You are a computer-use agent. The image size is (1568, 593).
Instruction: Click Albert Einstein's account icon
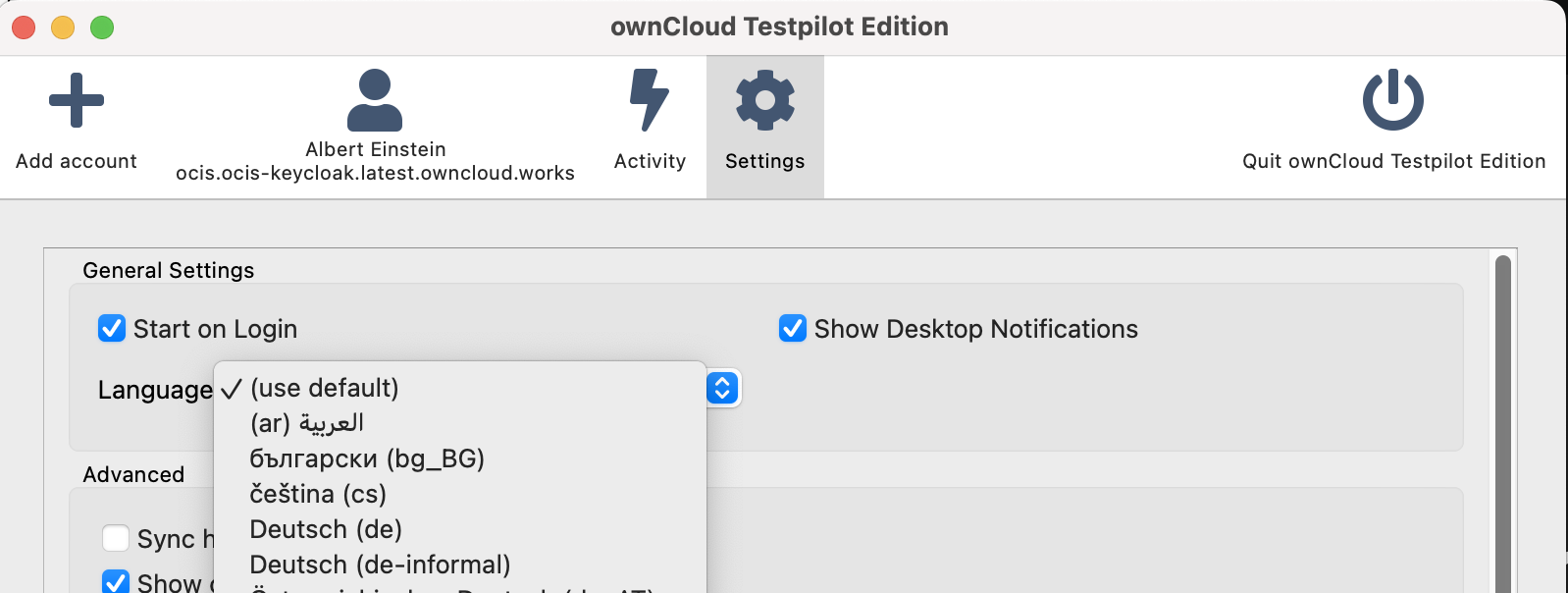coord(377,98)
